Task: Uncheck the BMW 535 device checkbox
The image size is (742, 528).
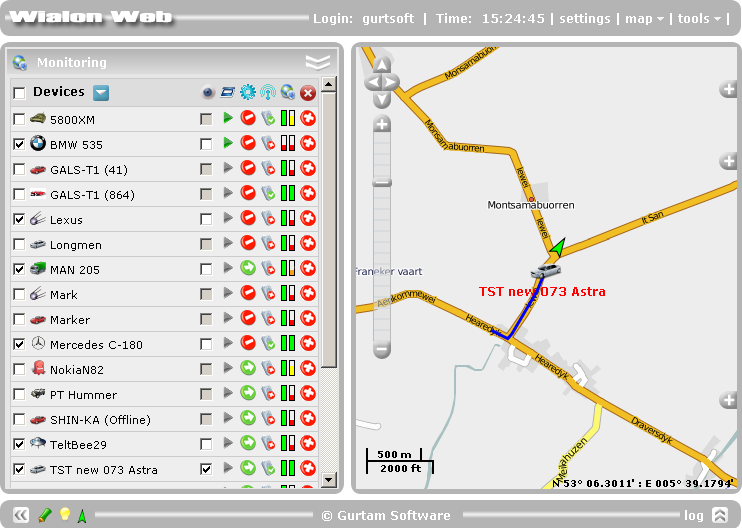Action: point(19,144)
